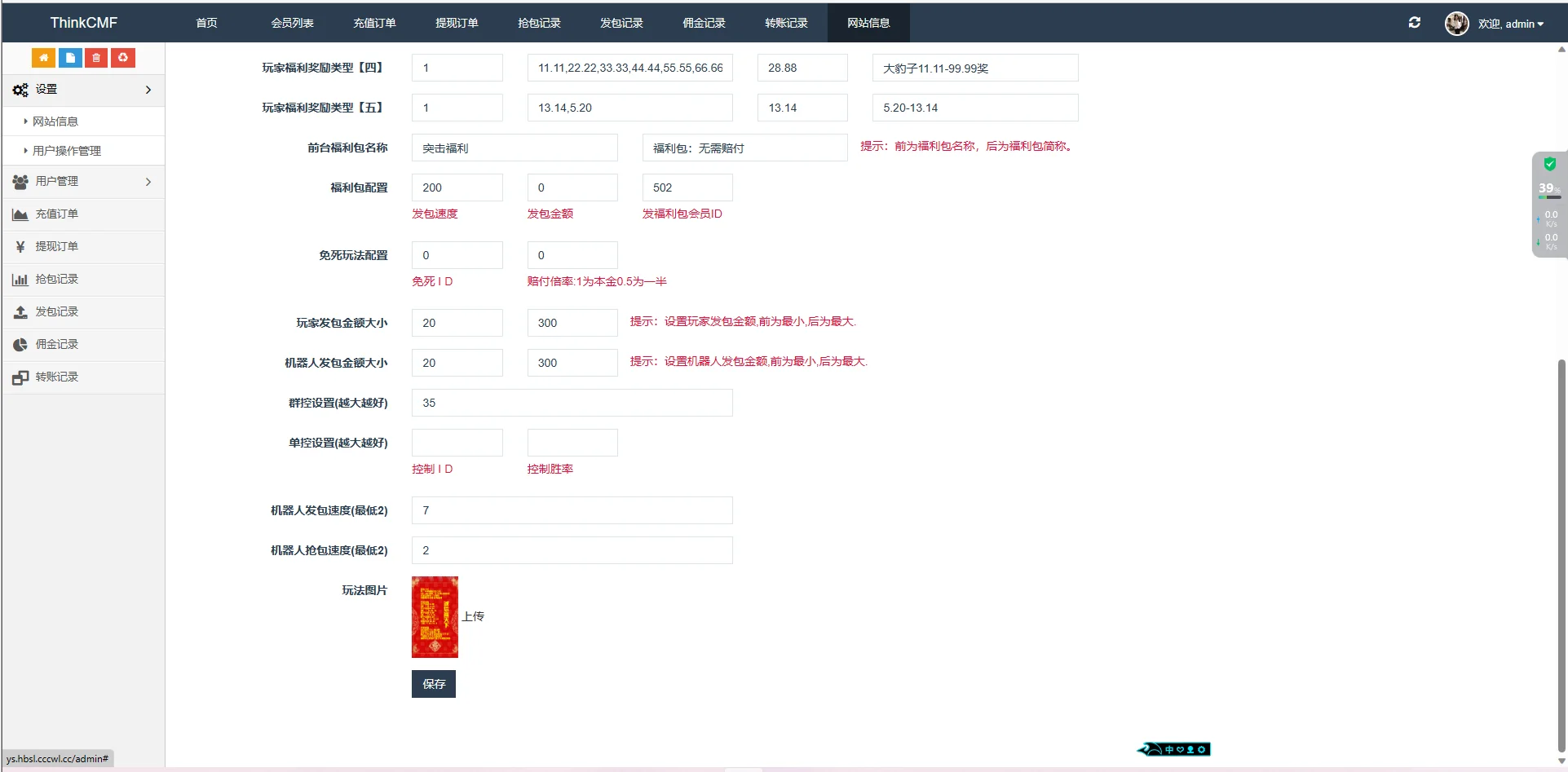The height and width of the screenshot is (772, 1568).
Task: Select 网站信息 sidebar submenu item
Action: [x=55, y=121]
